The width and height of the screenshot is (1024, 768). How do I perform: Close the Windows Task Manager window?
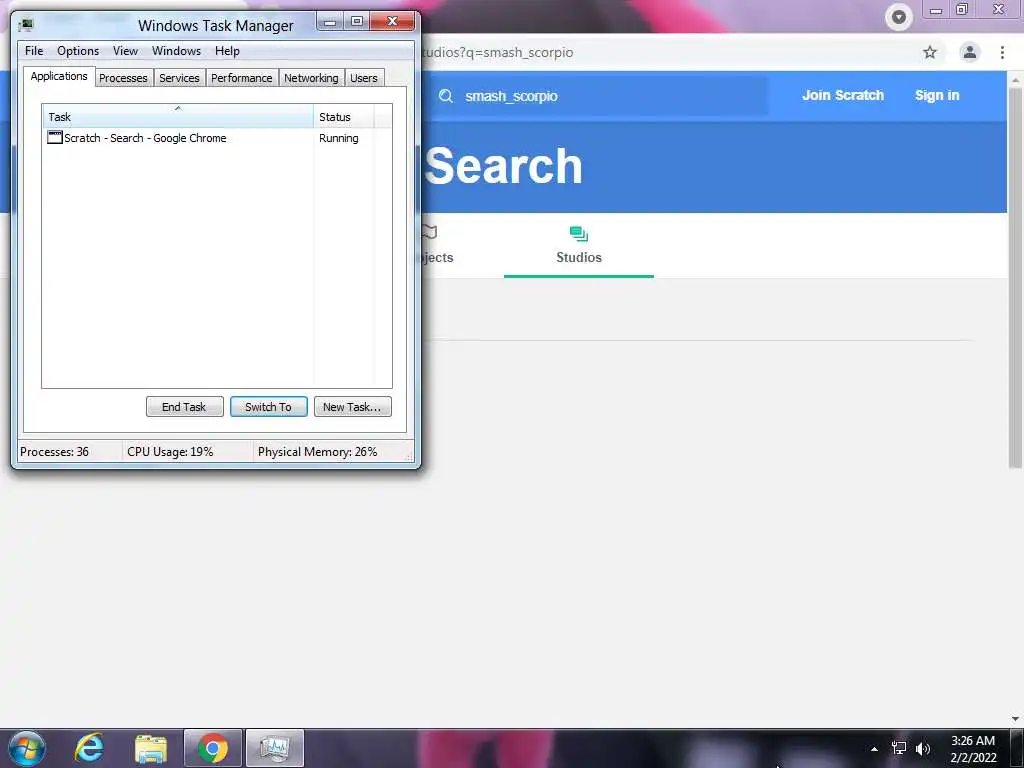coord(392,22)
